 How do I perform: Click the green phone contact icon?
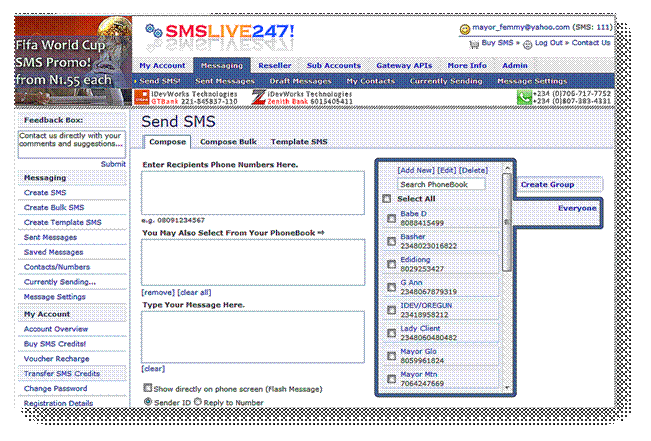point(524,97)
